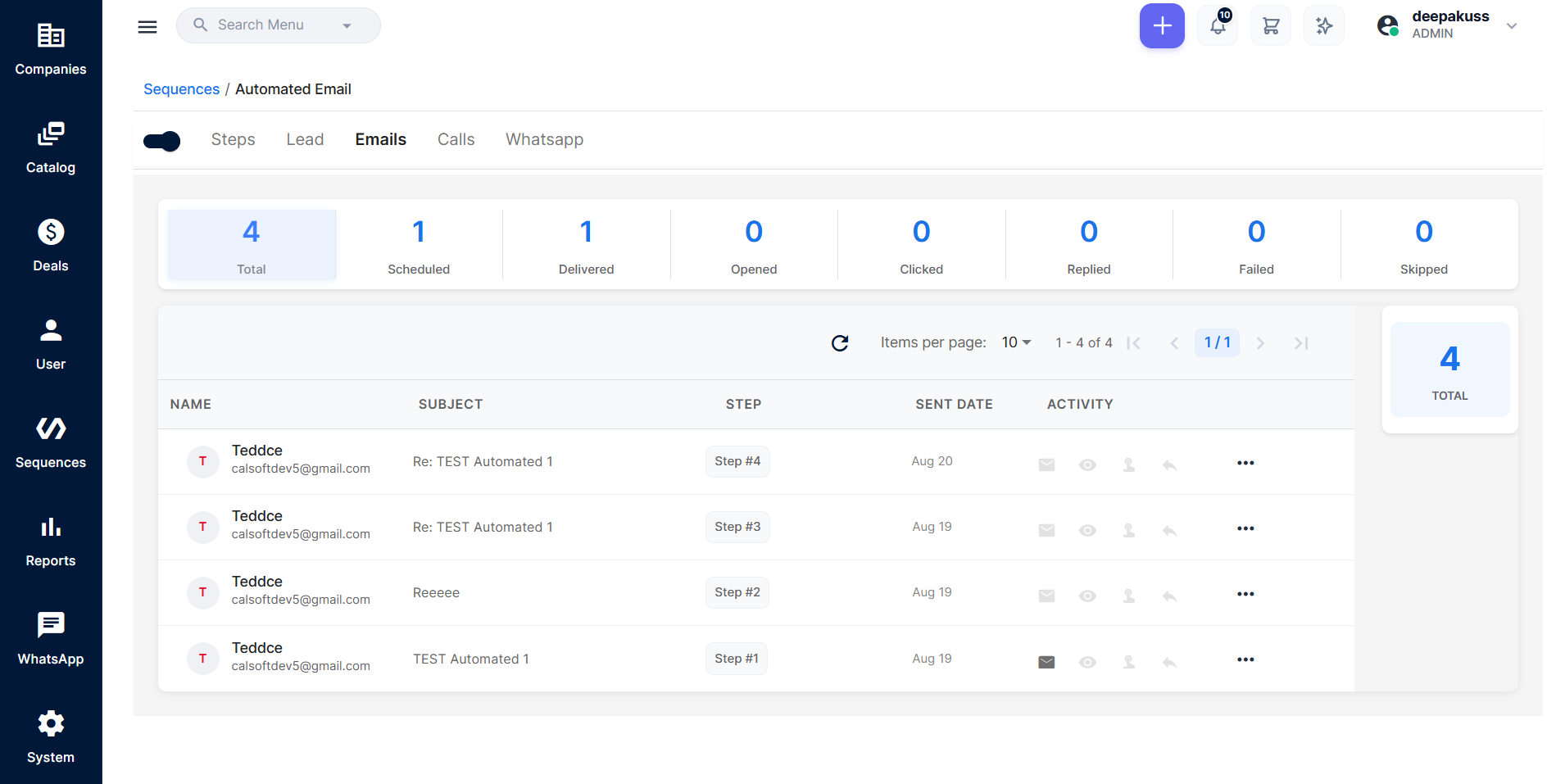Open more options for Step #3 email
Image resolution: width=1565 pixels, height=784 pixels.
[1245, 528]
